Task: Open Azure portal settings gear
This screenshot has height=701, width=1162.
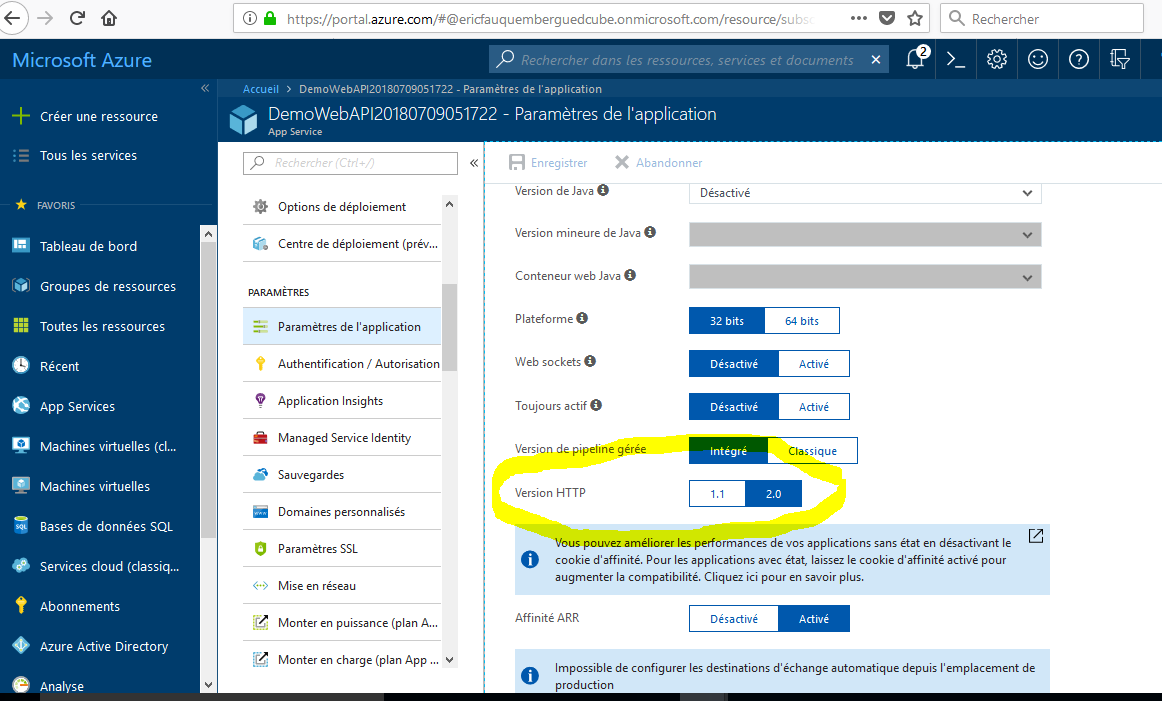Action: [x=997, y=59]
